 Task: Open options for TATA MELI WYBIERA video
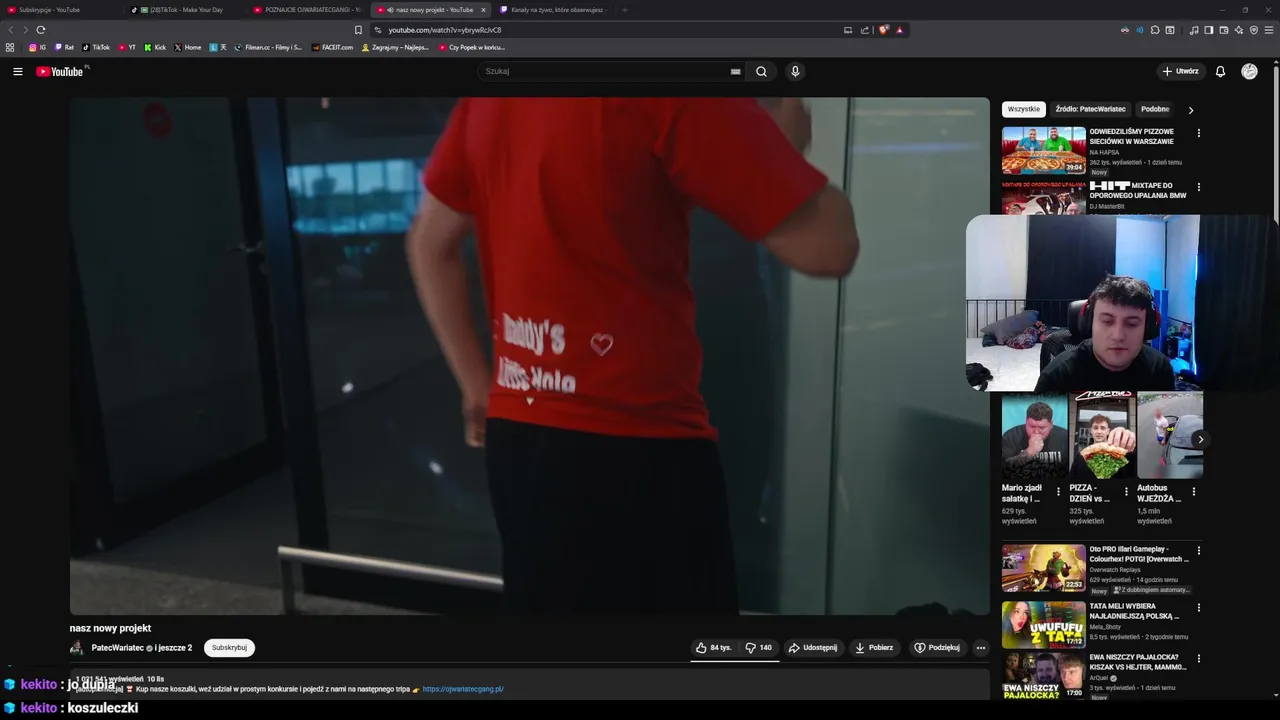[1199, 607]
